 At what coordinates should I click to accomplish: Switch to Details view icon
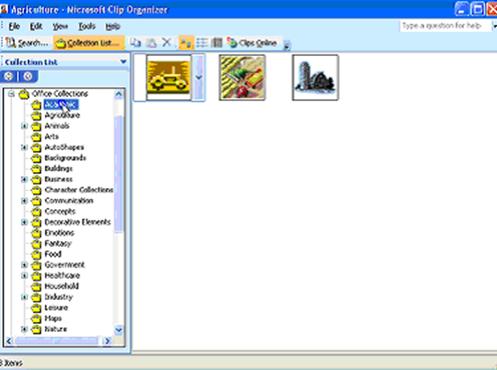(x=217, y=43)
